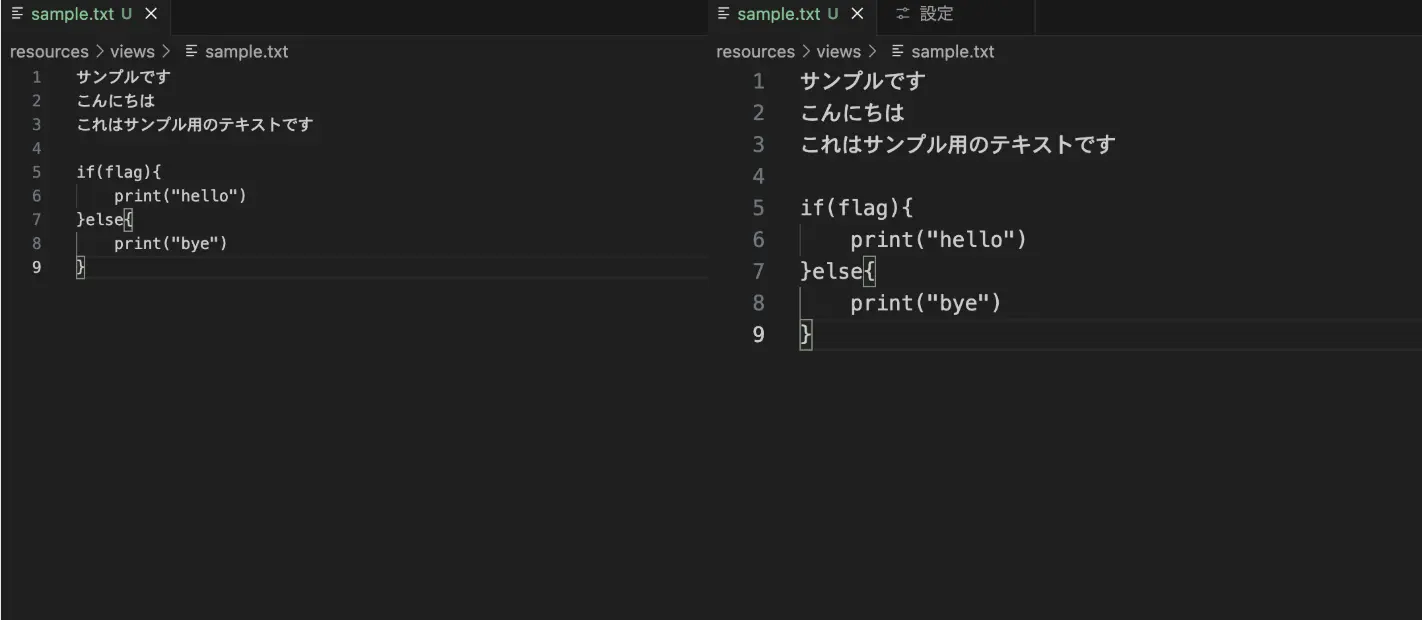Click the chevron after resources in the right breadcrumb
The image size is (1422, 620).
pos(806,52)
